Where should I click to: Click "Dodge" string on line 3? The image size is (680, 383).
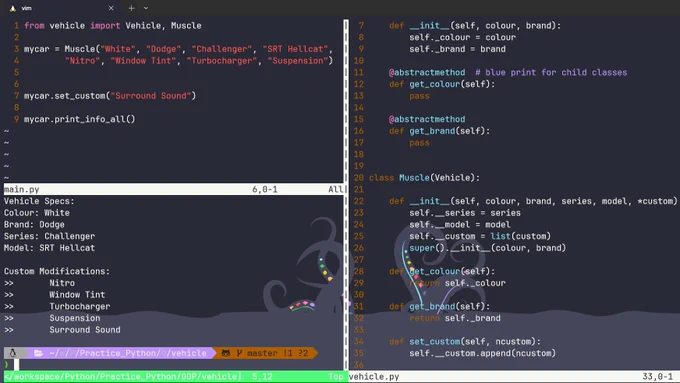[x=163, y=49]
